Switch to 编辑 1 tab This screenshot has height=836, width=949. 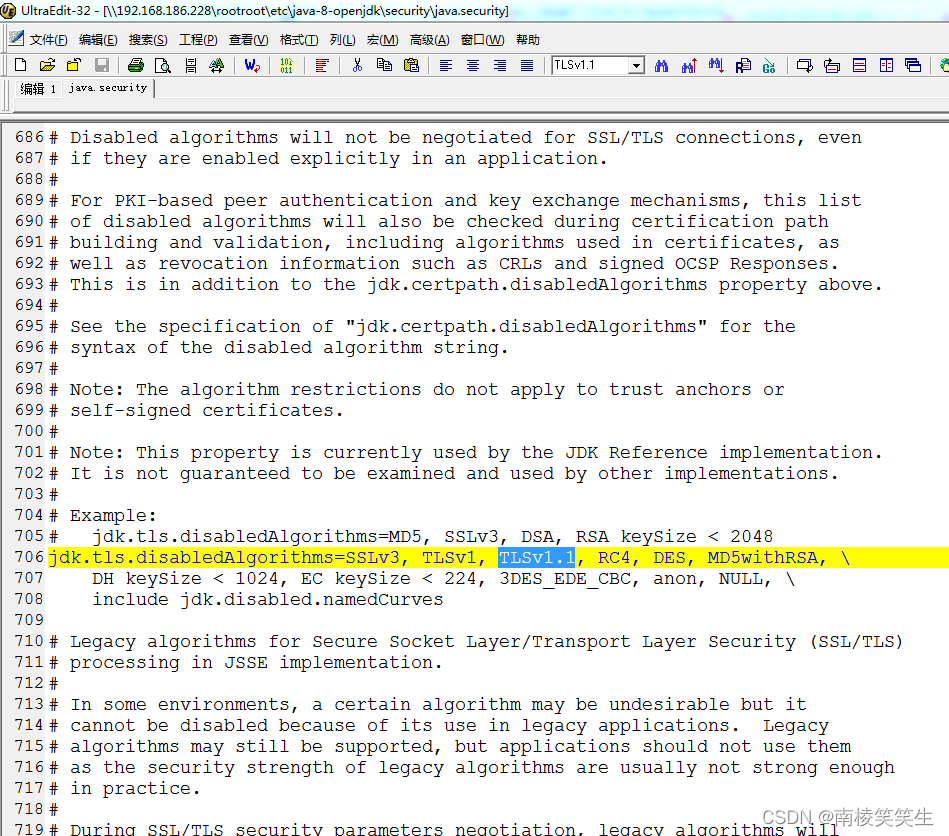pos(38,88)
